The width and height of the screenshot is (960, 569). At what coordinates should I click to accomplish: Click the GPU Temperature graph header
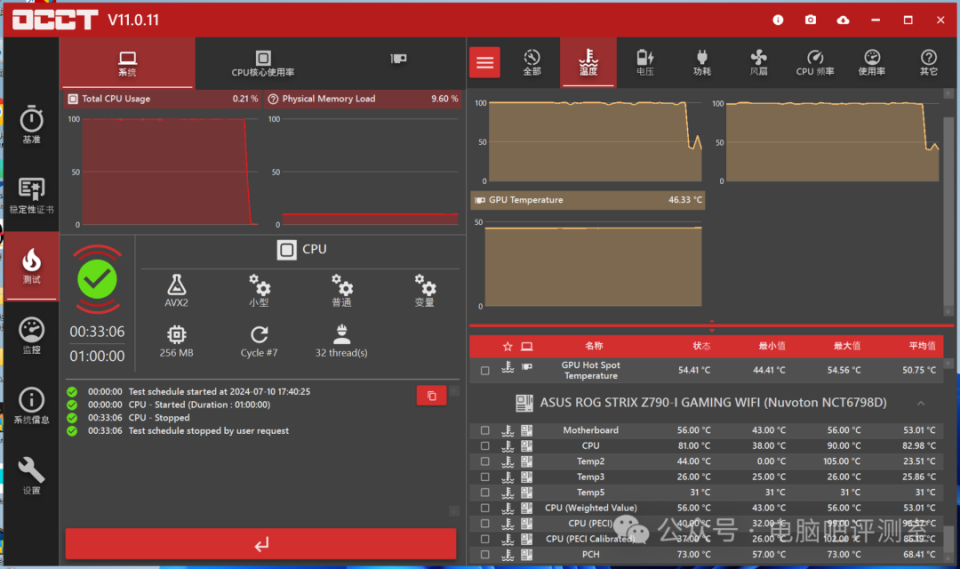[588, 200]
